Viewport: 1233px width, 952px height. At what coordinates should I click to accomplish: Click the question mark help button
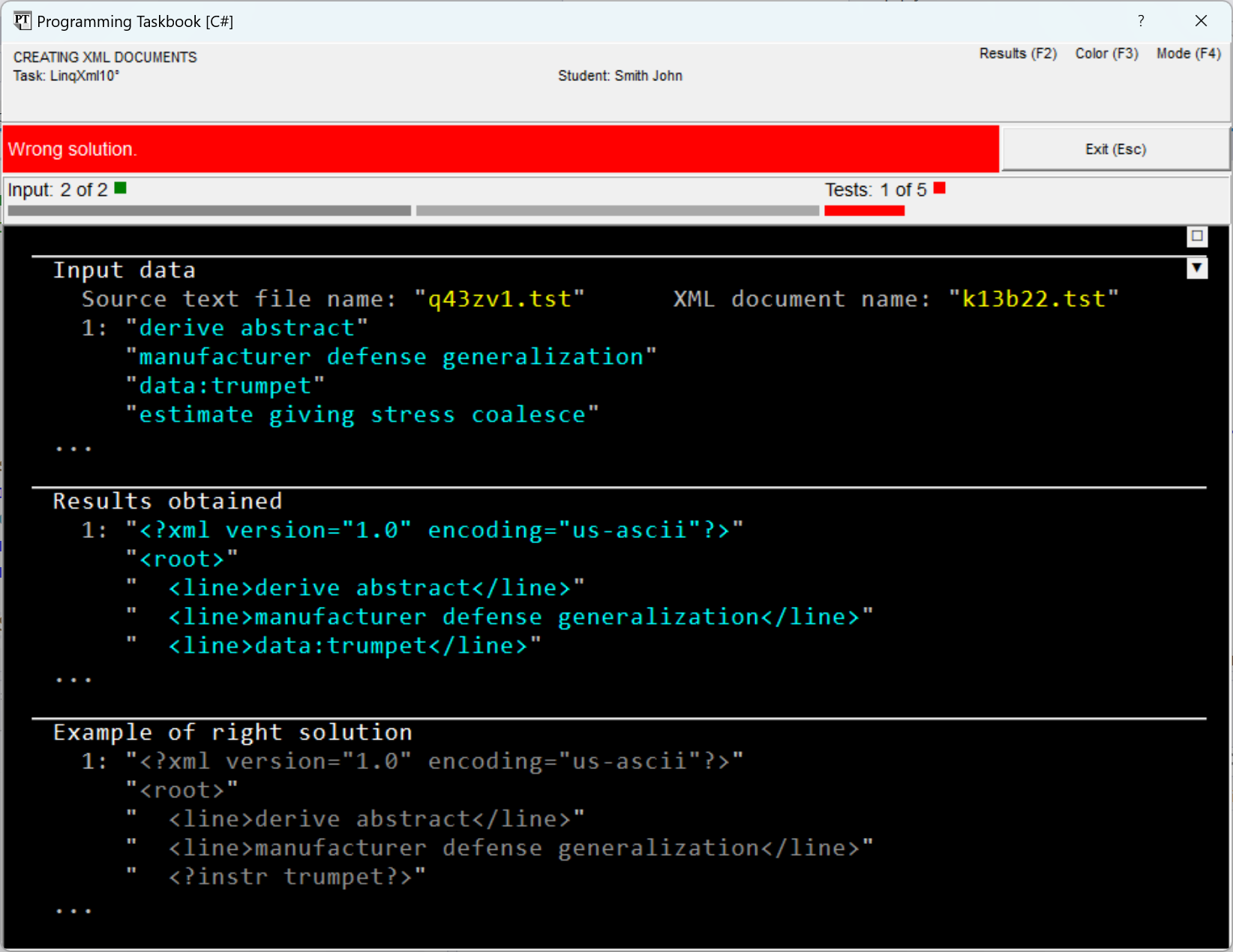tap(1141, 21)
